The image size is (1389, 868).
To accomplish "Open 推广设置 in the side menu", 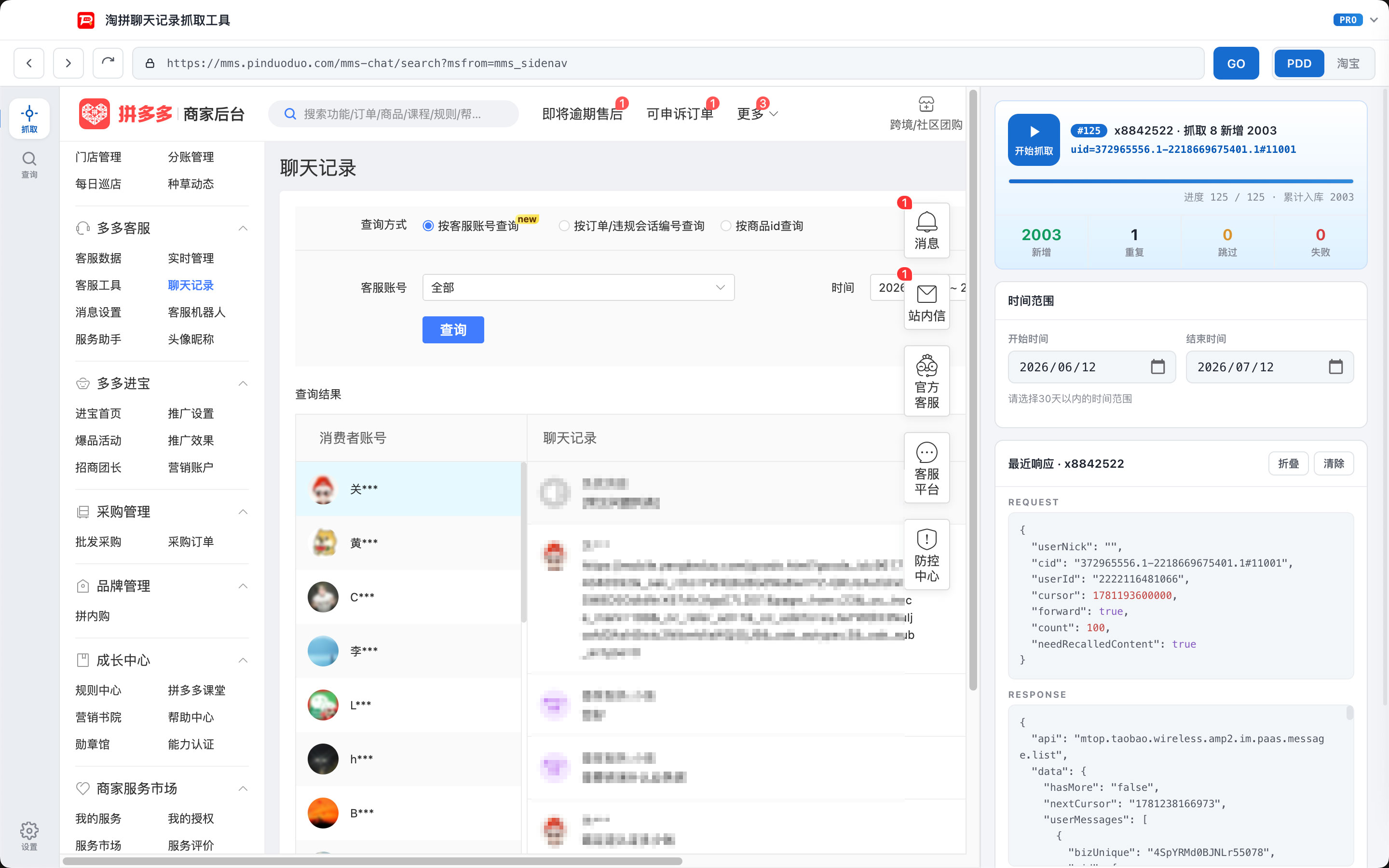I will (191, 413).
